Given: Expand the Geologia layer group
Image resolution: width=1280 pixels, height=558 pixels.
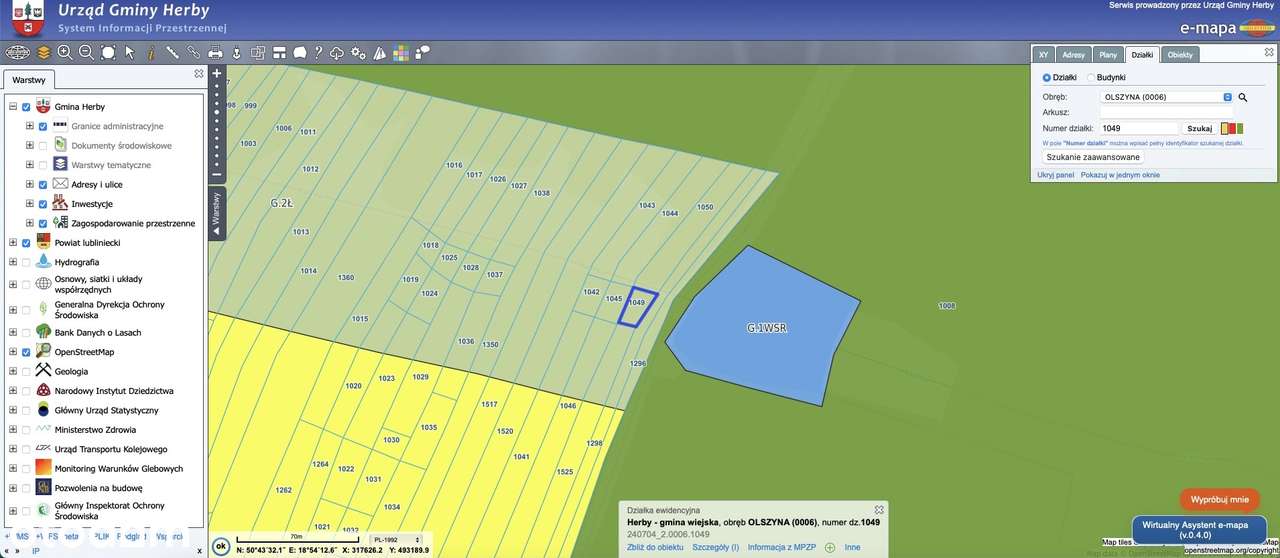Looking at the screenshot, I should [x=13, y=371].
